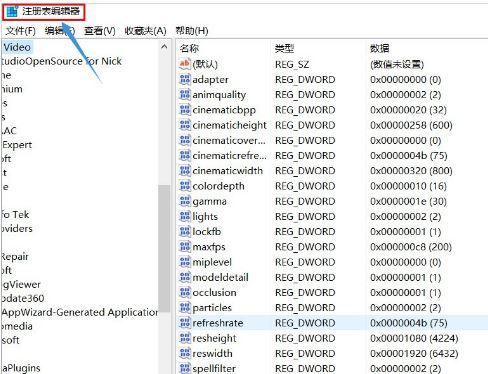Click the maxfps DWORD icon
Screen dimensions: 488x374
tap(185, 247)
